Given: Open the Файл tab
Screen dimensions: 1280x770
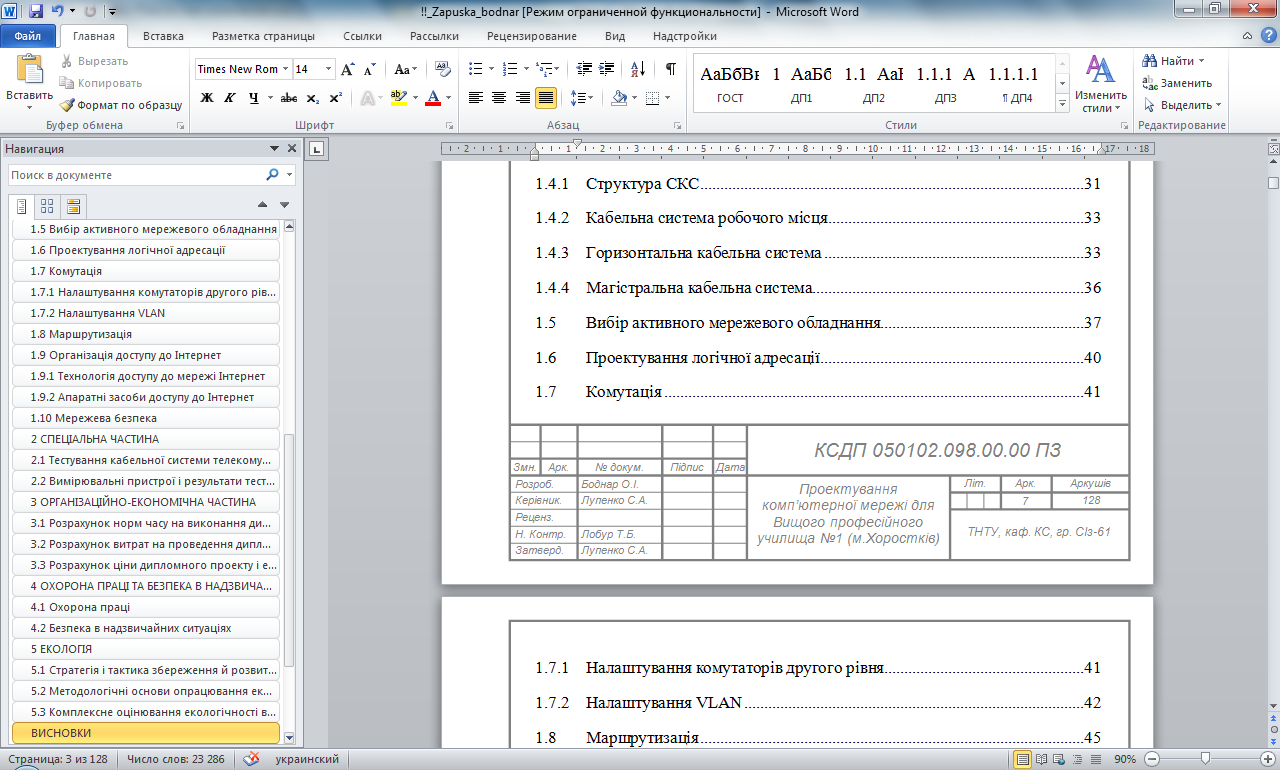Looking at the screenshot, I should (27, 36).
